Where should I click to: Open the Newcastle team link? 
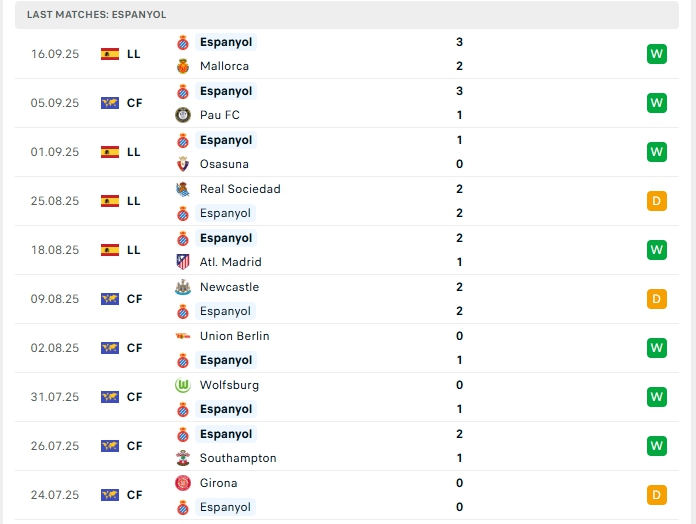click(x=229, y=287)
